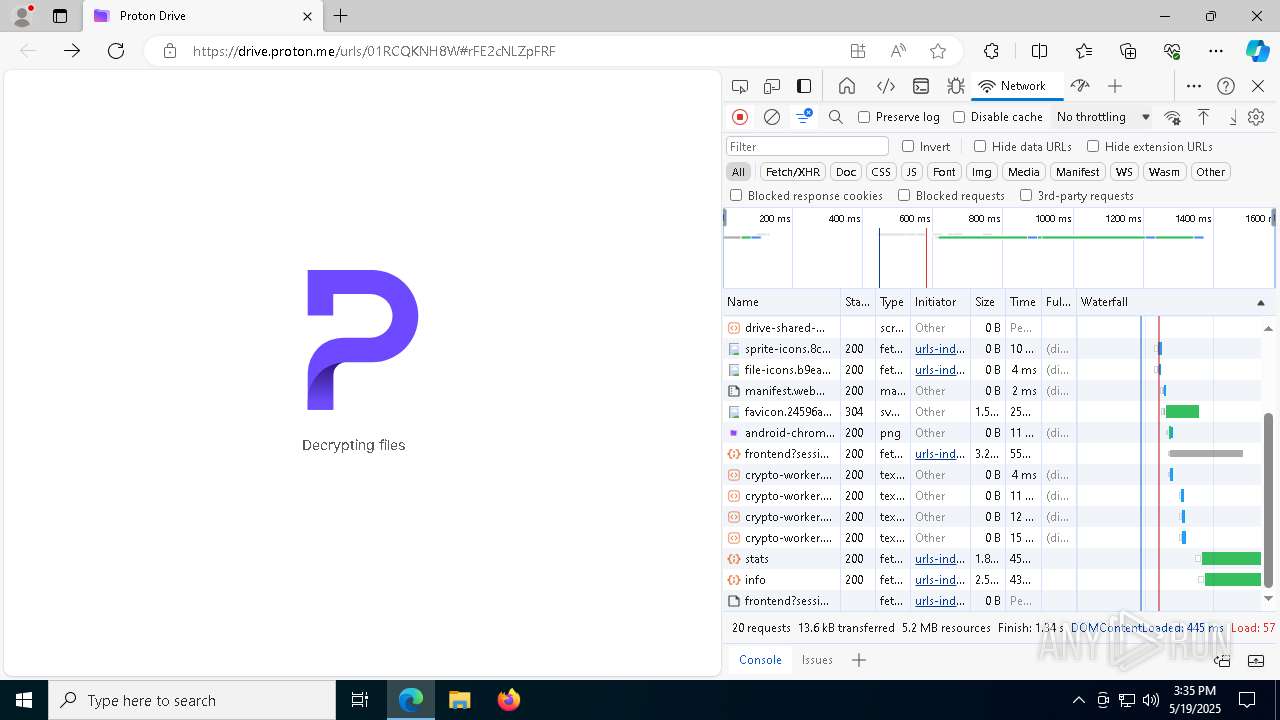The image size is (1280, 720).
Task: Select the stats request row
Action: click(x=992, y=559)
